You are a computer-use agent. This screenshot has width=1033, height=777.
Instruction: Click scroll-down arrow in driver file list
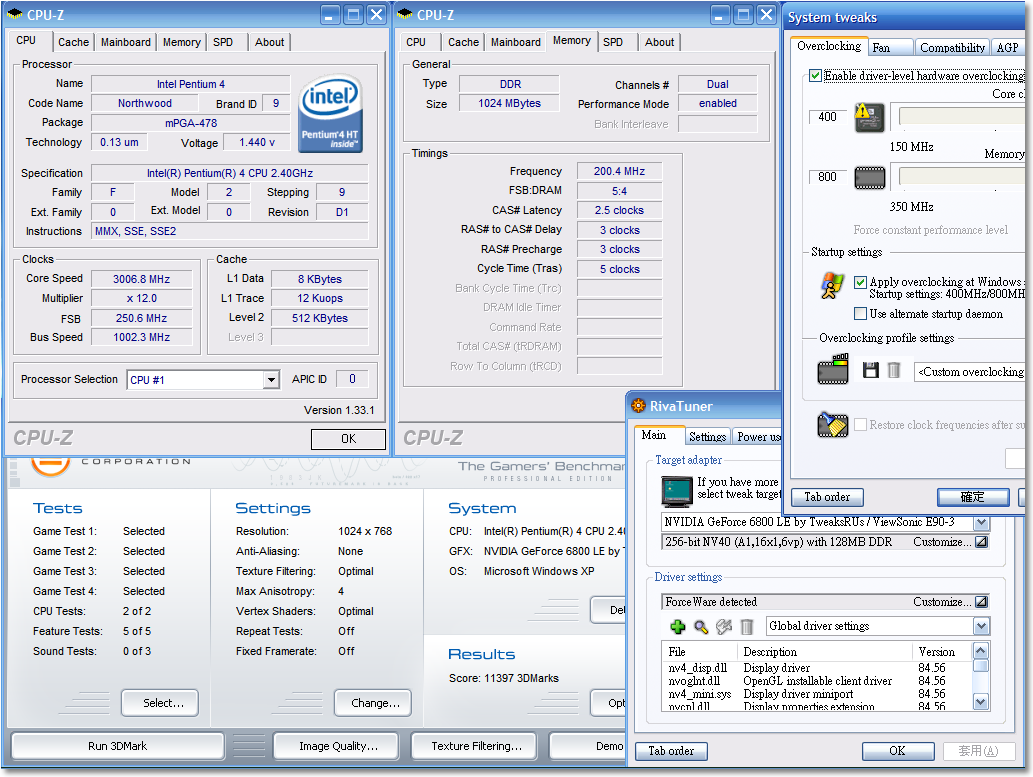pyautogui.click(x=980, y=702)
